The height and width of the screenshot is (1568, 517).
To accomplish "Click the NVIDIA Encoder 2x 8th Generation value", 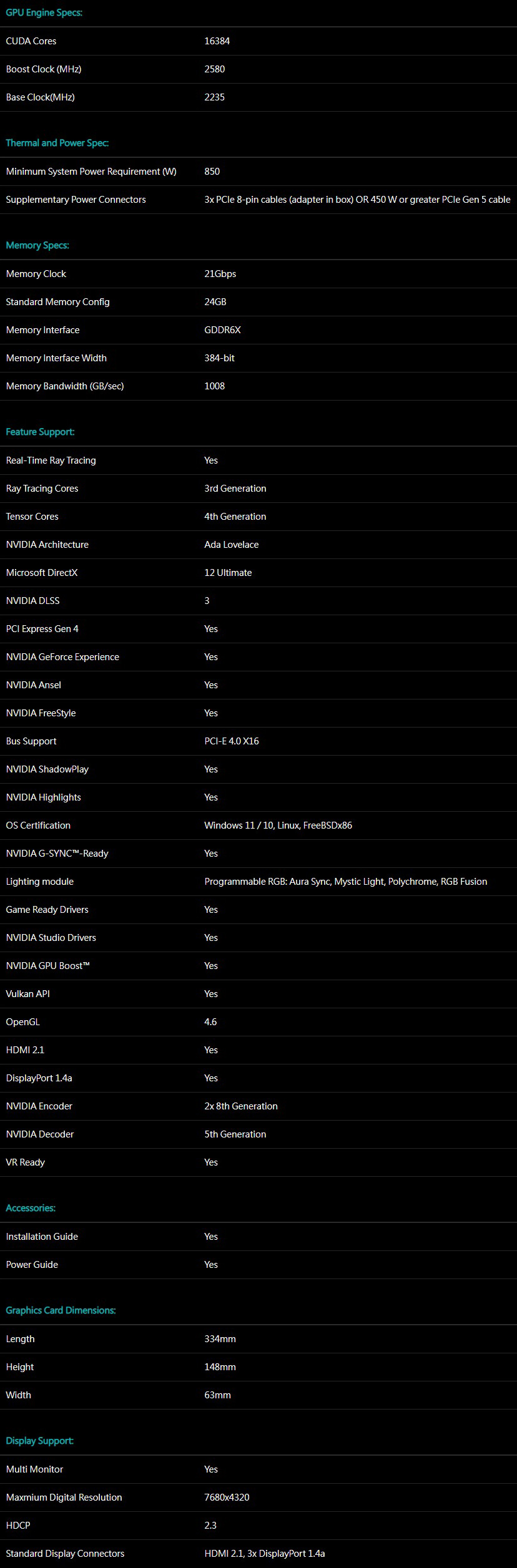I will pyautogui.click(x=240, y=1106).
